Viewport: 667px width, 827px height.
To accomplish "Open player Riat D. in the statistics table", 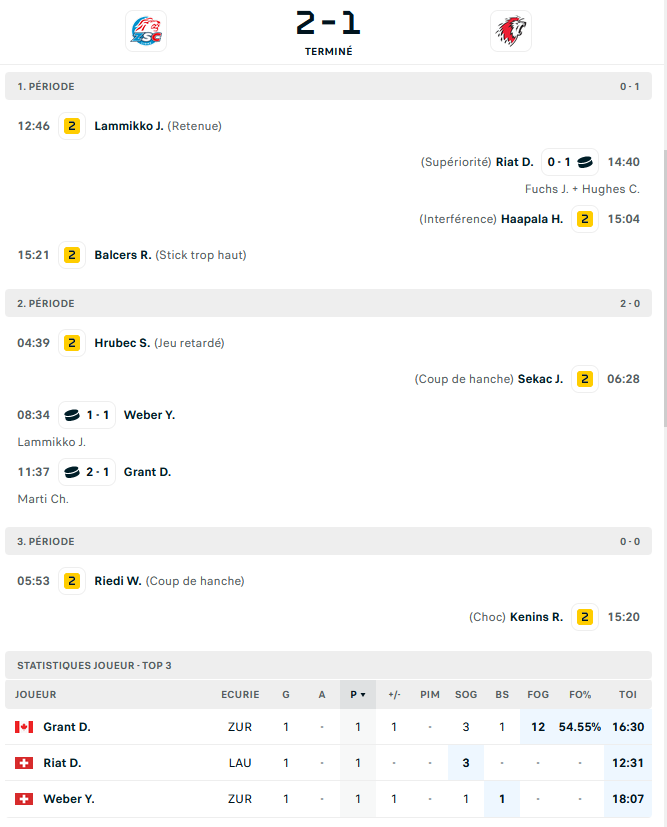I will [x=62, y=763].
